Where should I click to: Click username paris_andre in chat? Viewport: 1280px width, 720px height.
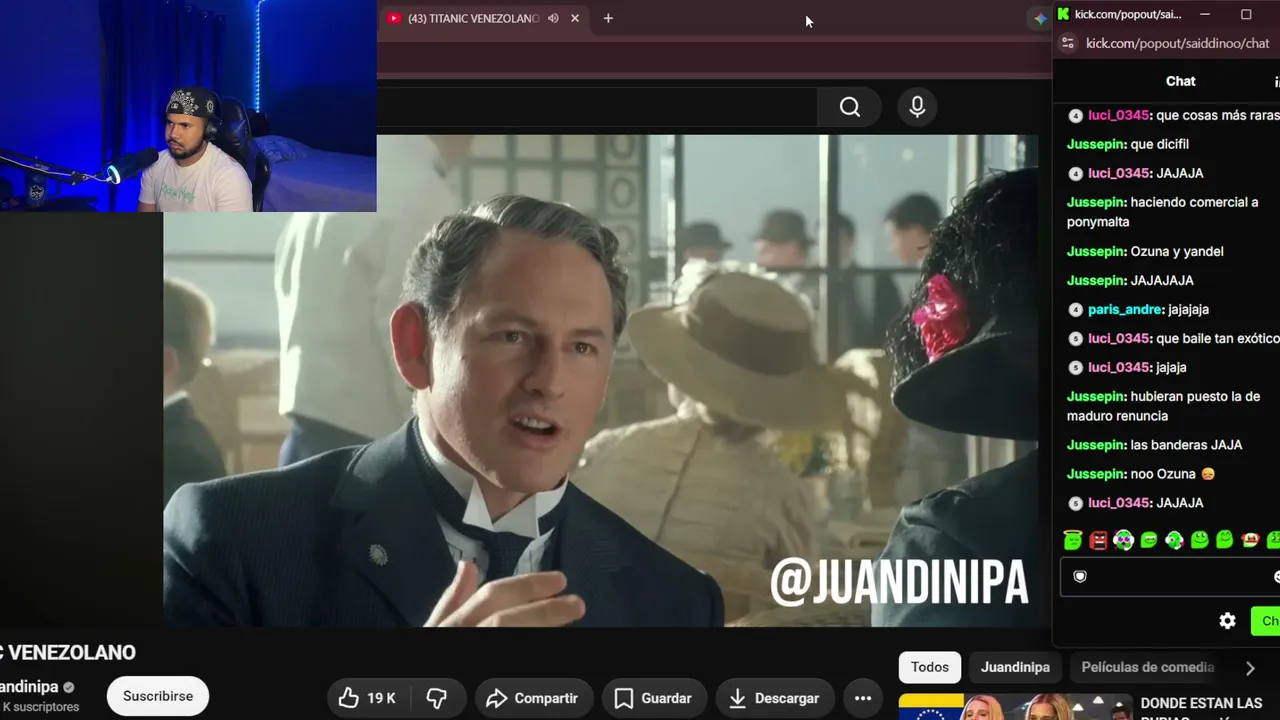pos(1125,310)
